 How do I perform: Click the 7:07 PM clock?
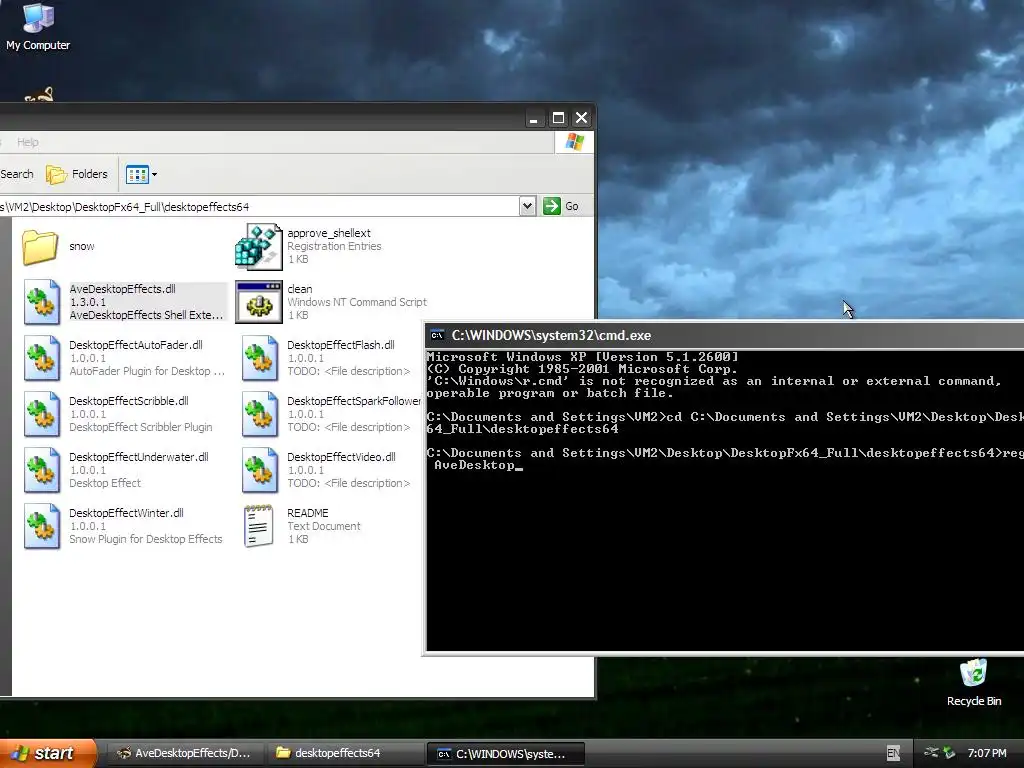click(987, 754)
